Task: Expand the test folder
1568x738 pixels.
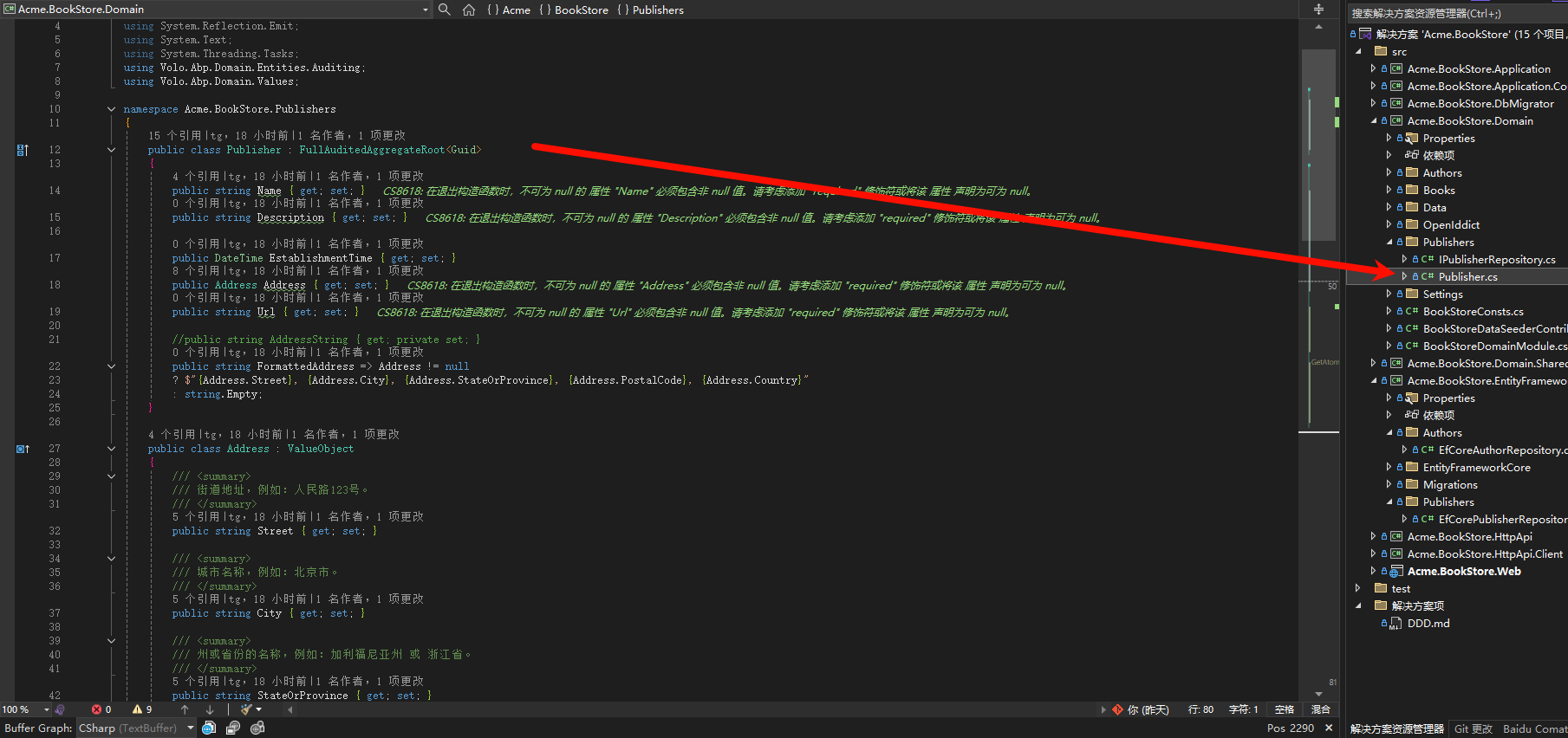Action: pyautogui.click(x=1358, y=588)
